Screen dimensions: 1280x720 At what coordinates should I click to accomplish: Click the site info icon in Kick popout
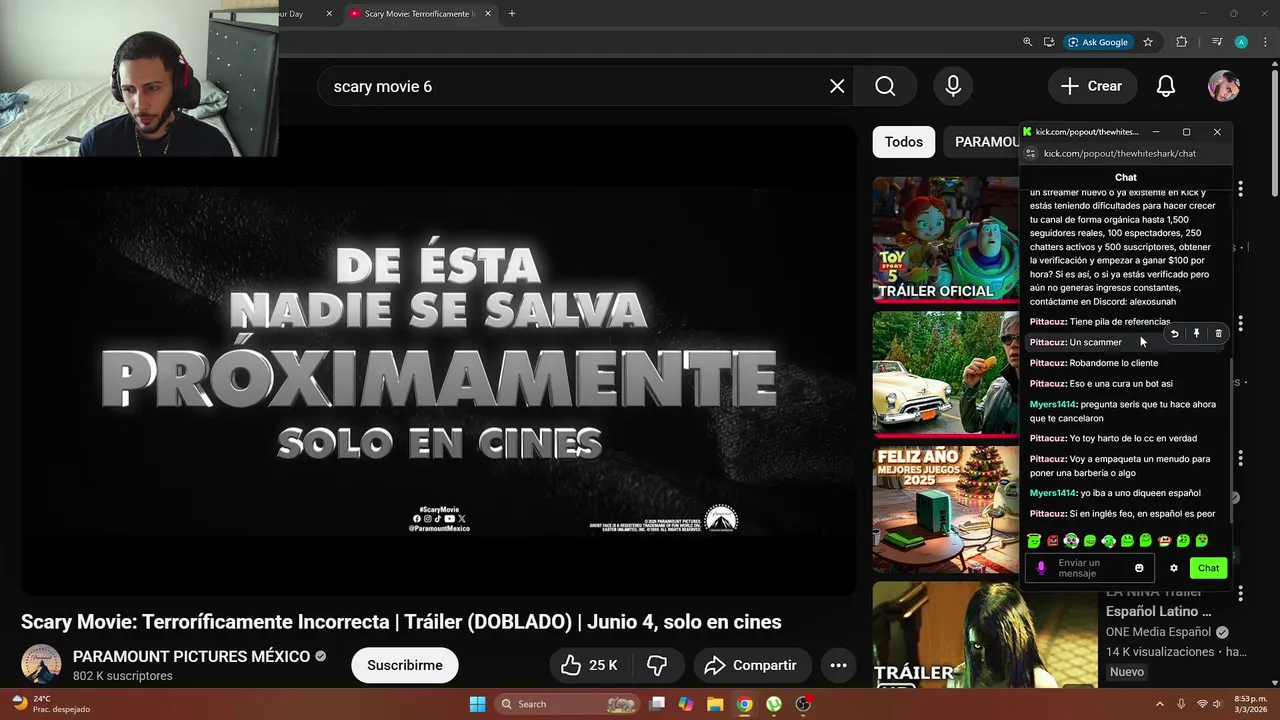1031,154
